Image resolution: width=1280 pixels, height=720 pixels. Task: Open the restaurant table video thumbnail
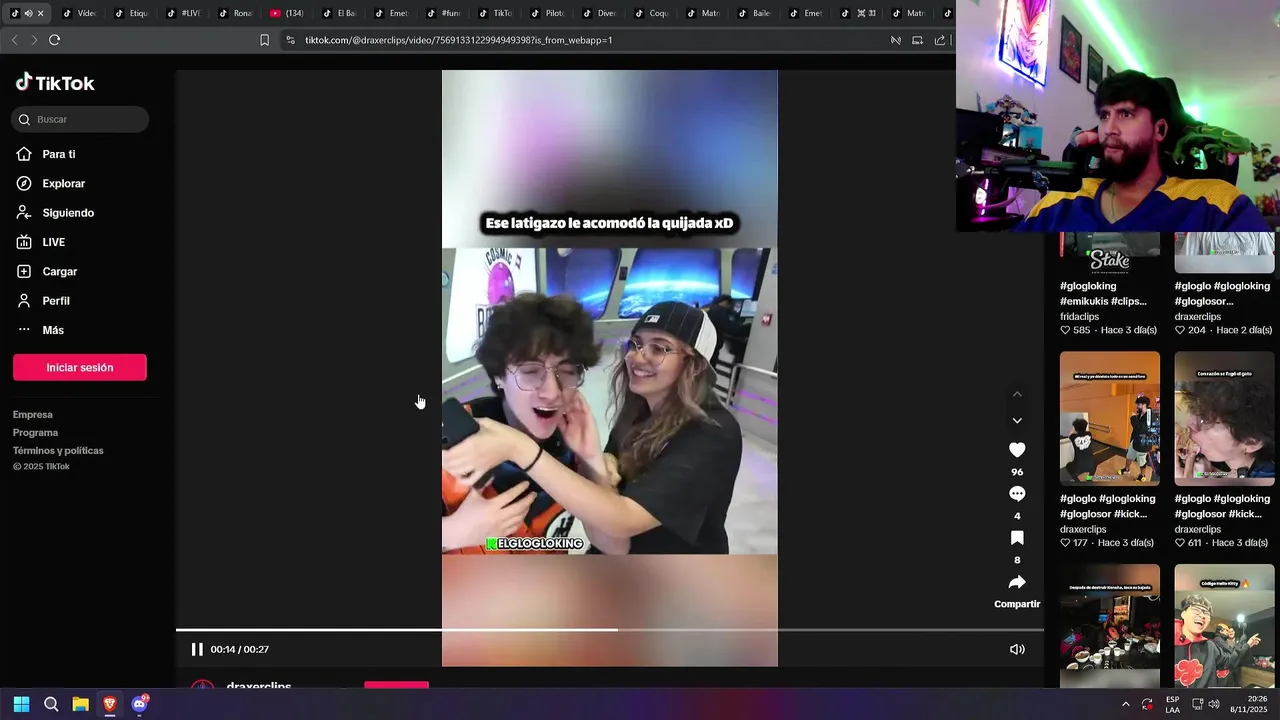click(x=1110, y=626)
